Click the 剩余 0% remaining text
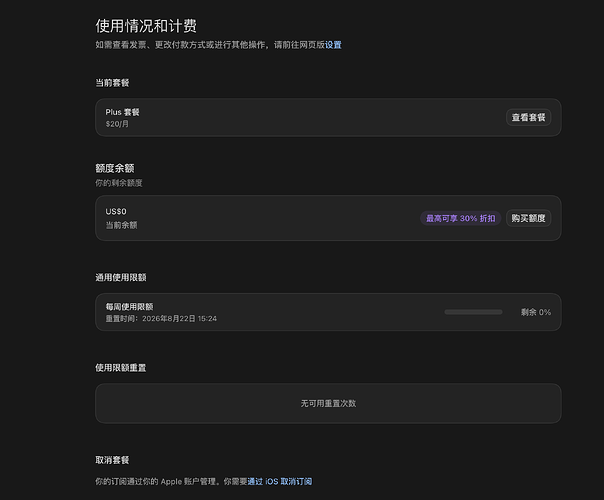 [536, 312]
